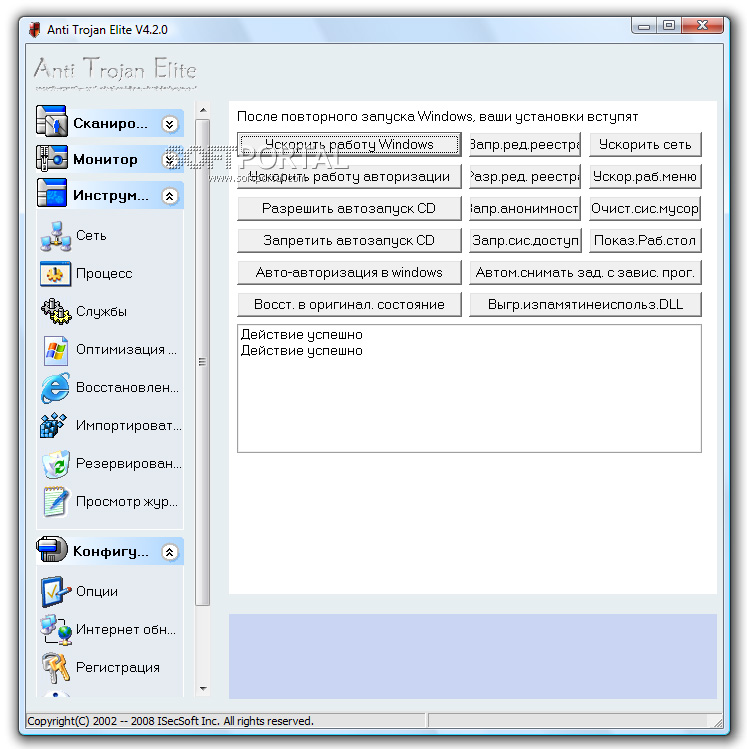Click the Оптимизация Windows flag icon
Screen dimensions: 747x749
pyautogui.click(x=56, y=350)
